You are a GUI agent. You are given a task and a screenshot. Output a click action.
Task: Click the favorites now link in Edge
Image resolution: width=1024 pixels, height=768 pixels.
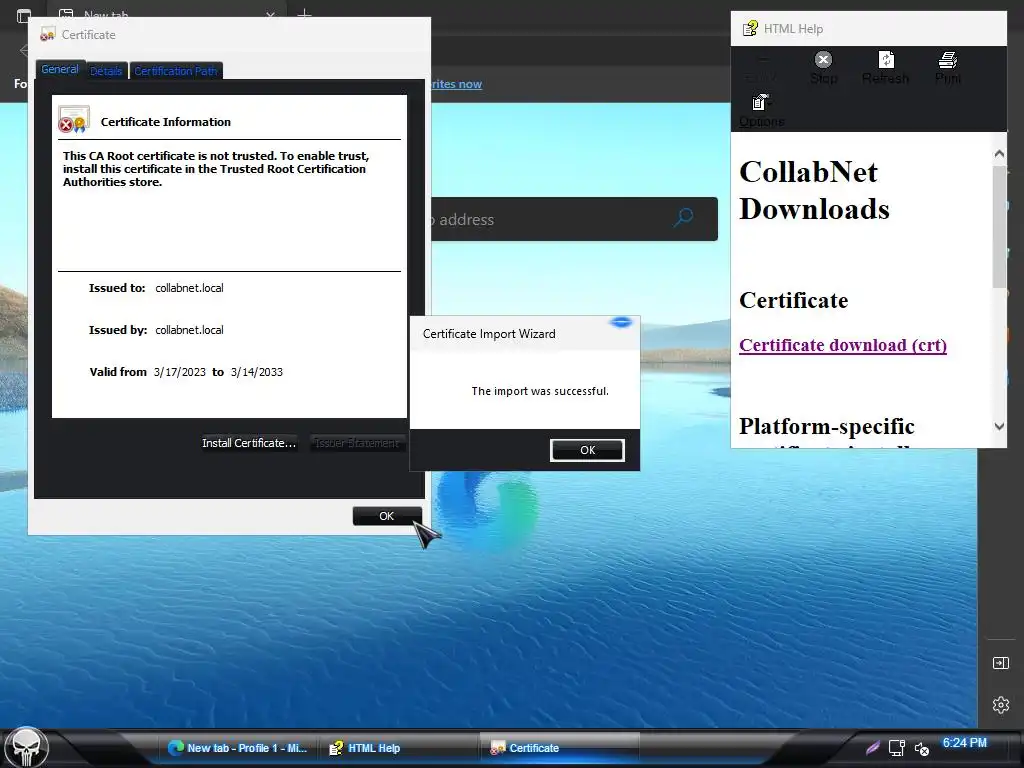[x=456, y=84]
